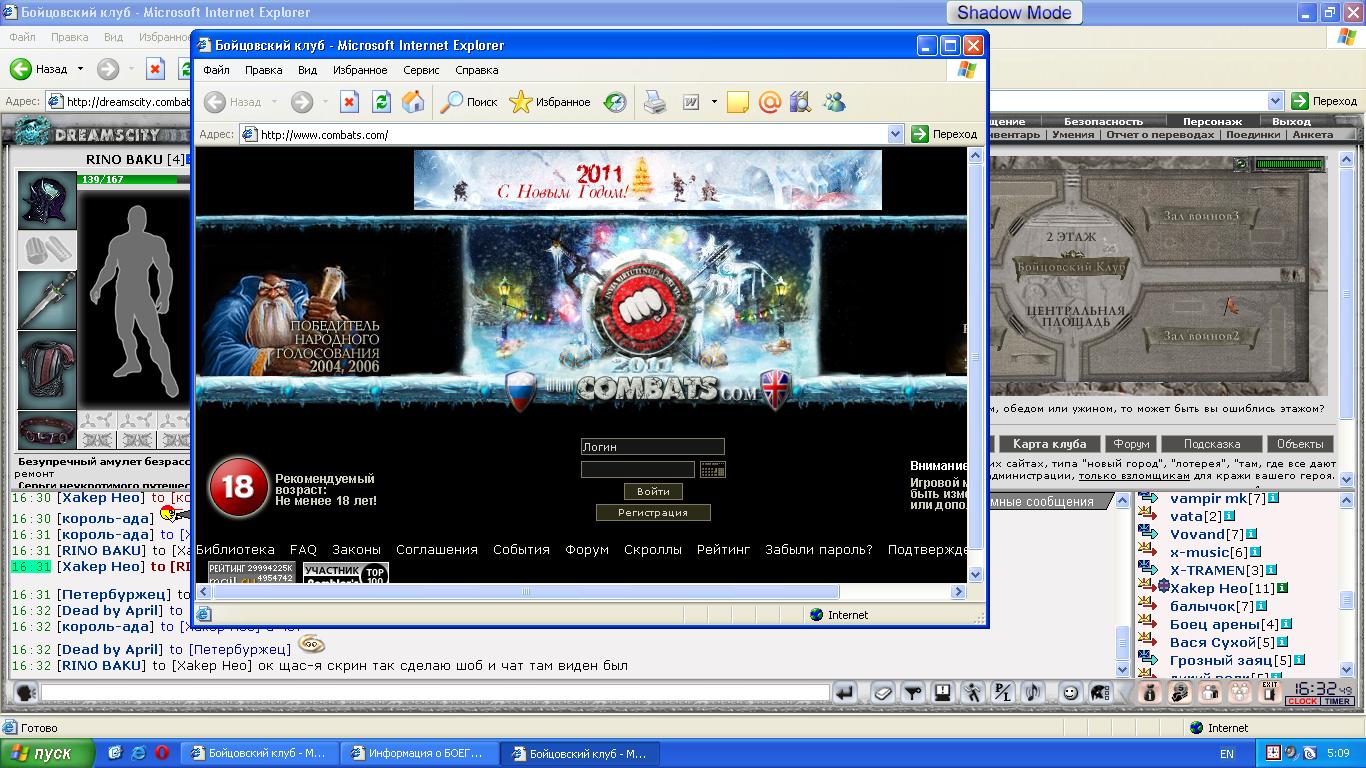Image resolution: width=1366 pixels, height=768 pixels.
Task: Click the Войти login button
Action: (653, 491)
